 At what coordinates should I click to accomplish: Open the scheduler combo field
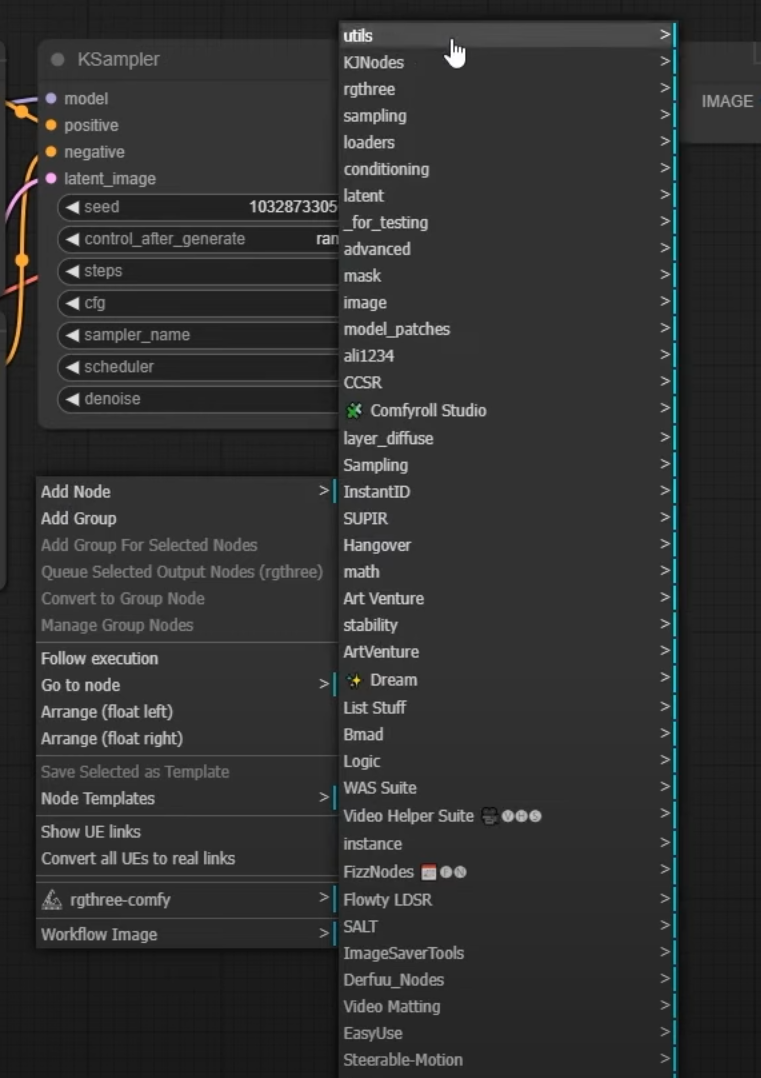[198, 366]
